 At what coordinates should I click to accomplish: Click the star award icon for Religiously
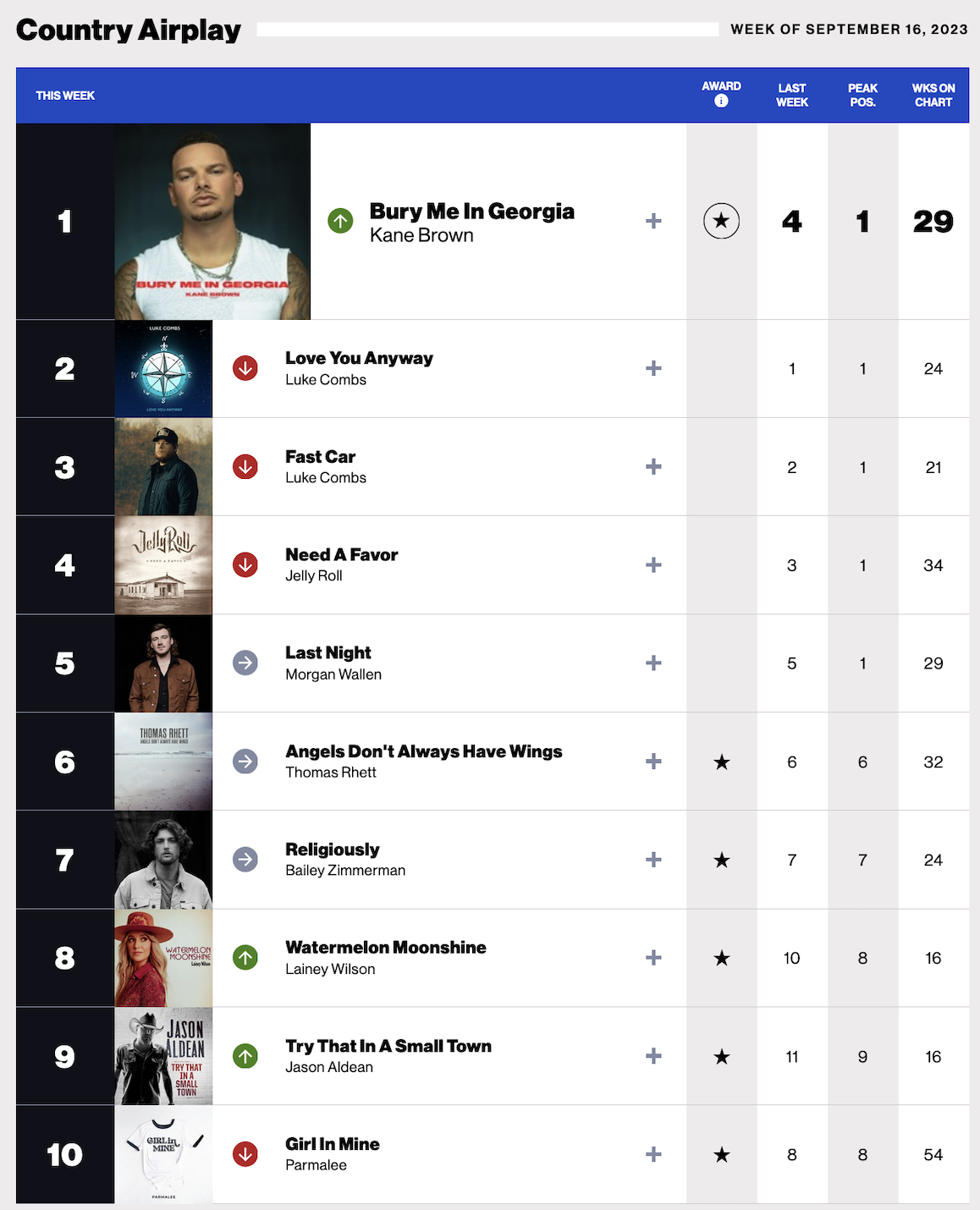(721, 860)
